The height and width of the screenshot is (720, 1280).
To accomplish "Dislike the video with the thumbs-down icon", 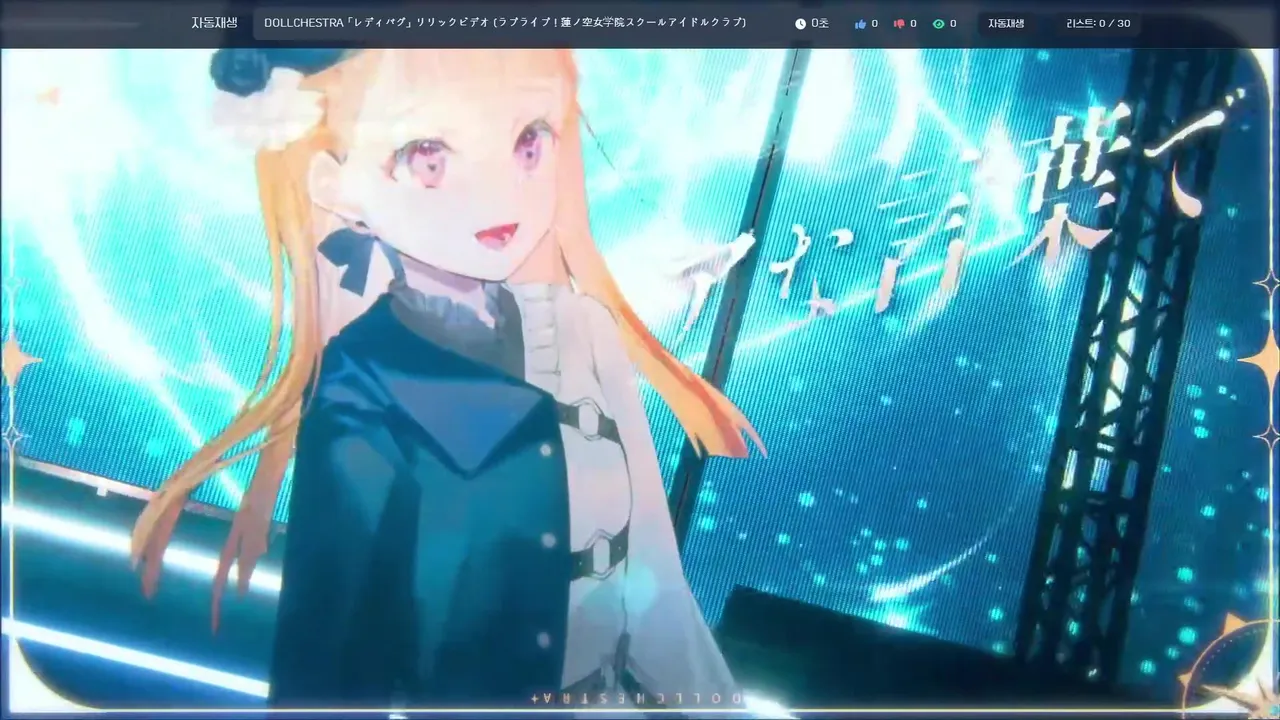I will point(899,23).
